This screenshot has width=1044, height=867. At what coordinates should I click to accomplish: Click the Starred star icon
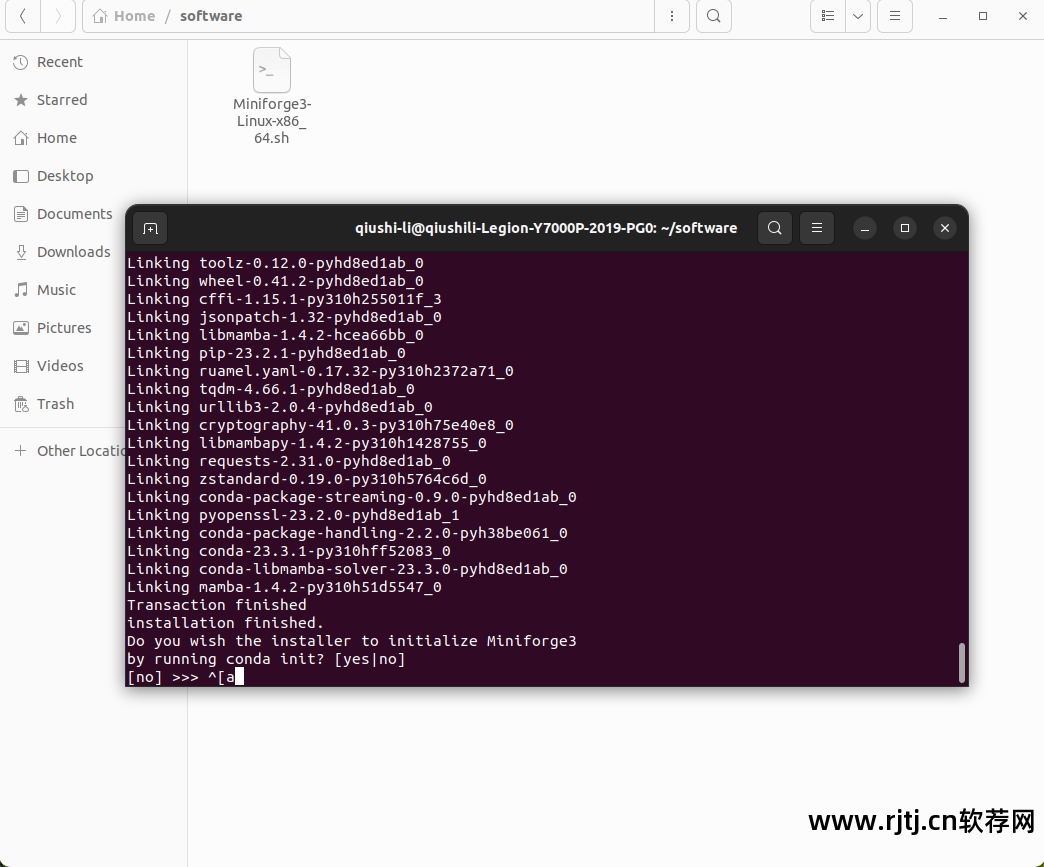pyautogui.click(x=21, y=100)
